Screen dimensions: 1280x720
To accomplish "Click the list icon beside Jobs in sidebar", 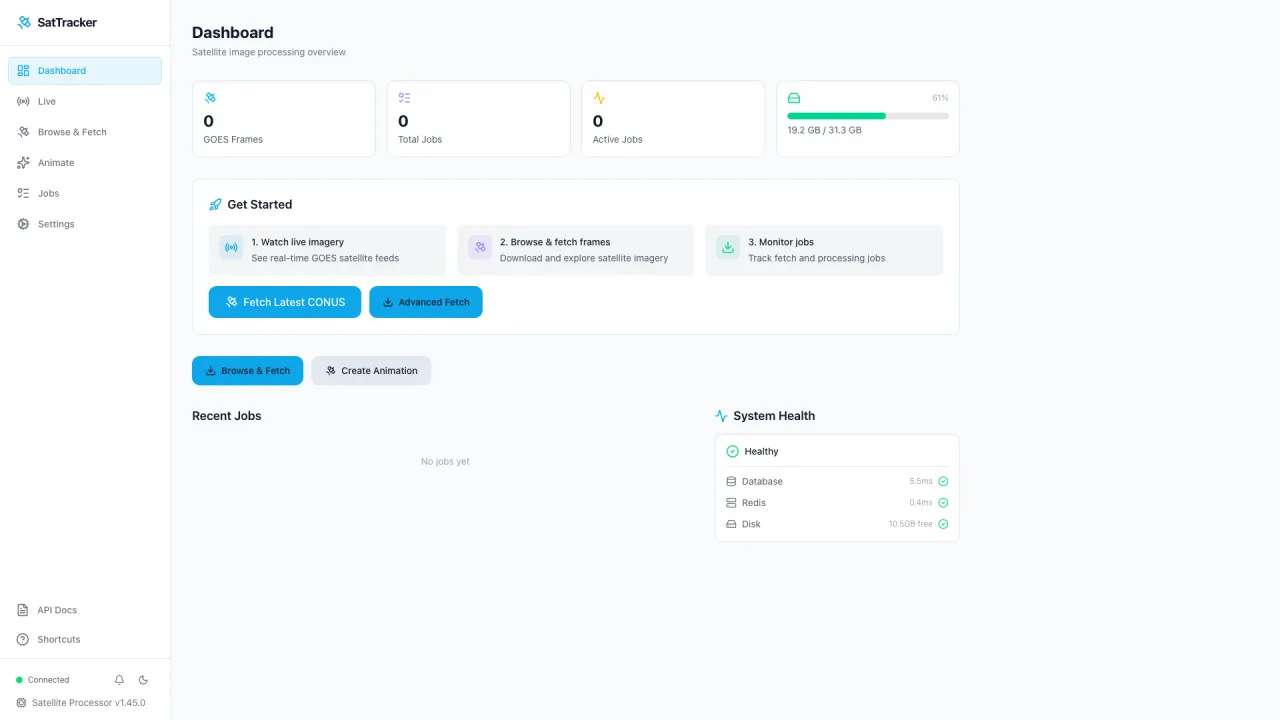I will tap(24, 193).
